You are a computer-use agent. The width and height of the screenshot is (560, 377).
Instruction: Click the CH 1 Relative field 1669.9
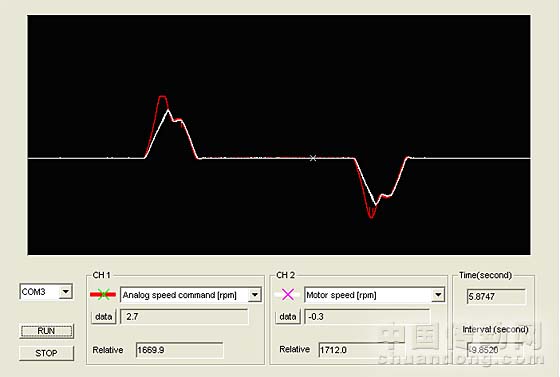click(180, 350)
